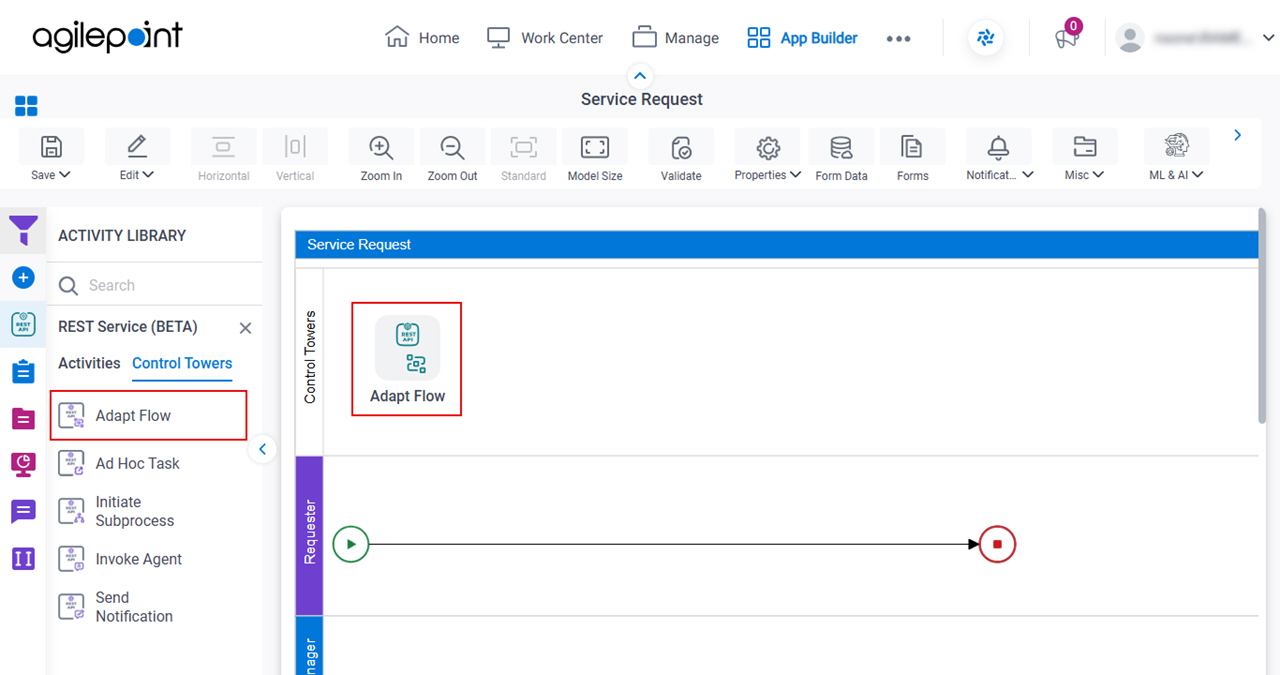Open announcements megaphone notifications
The image size is (1280, 675).
(1067, 37)
